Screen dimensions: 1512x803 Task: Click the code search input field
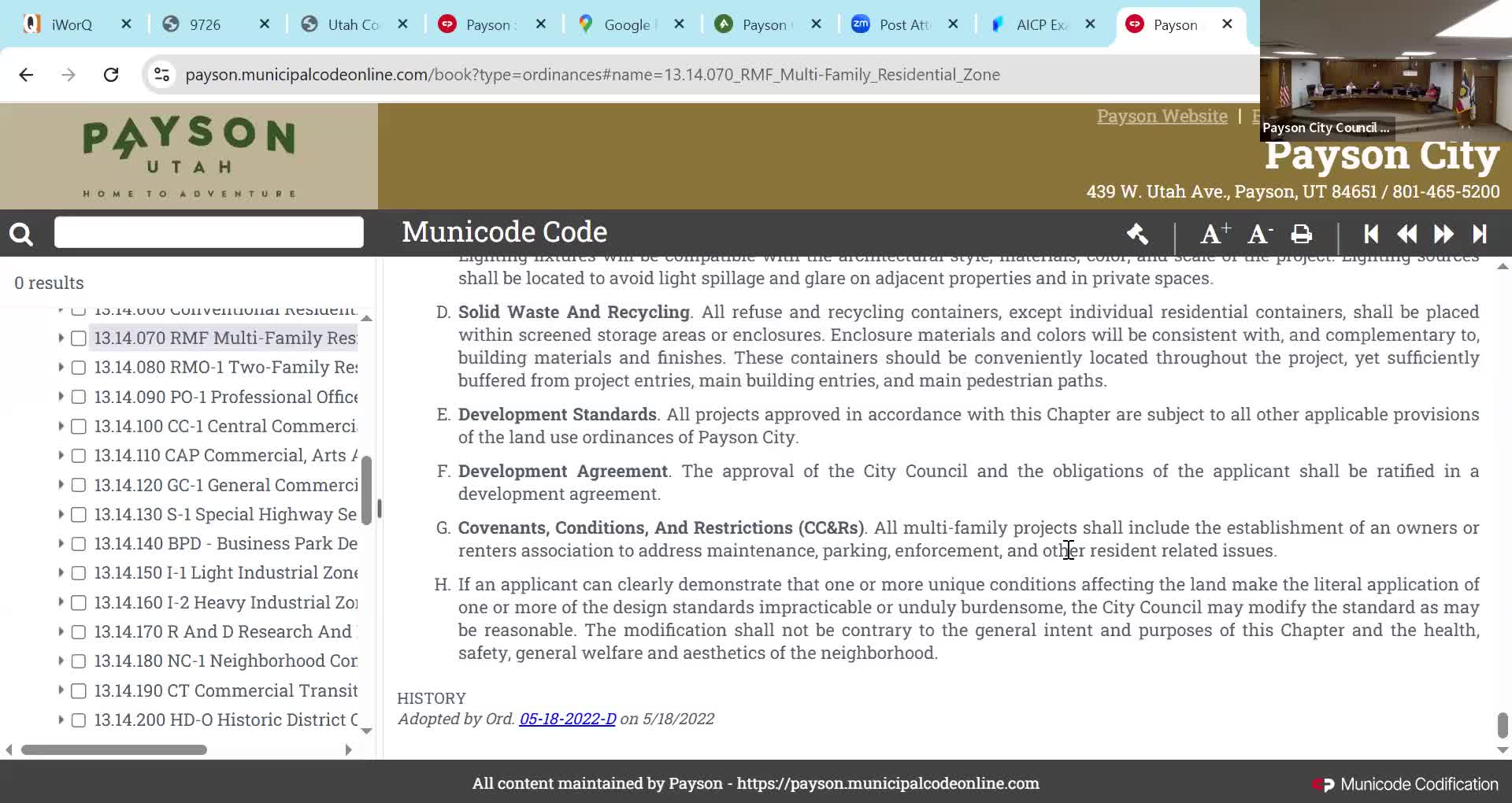[x=209, y=232]
